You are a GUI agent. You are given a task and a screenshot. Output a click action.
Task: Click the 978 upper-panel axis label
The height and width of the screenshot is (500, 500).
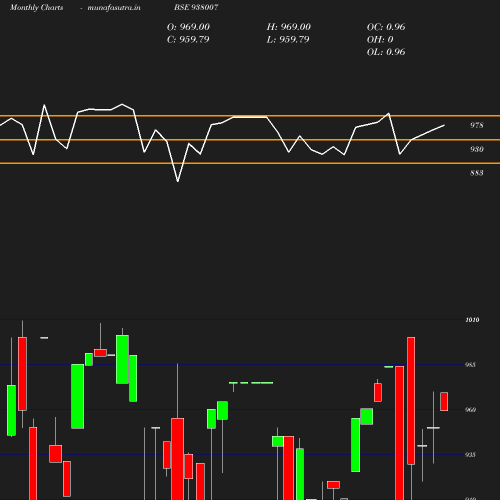coord(477,125)
